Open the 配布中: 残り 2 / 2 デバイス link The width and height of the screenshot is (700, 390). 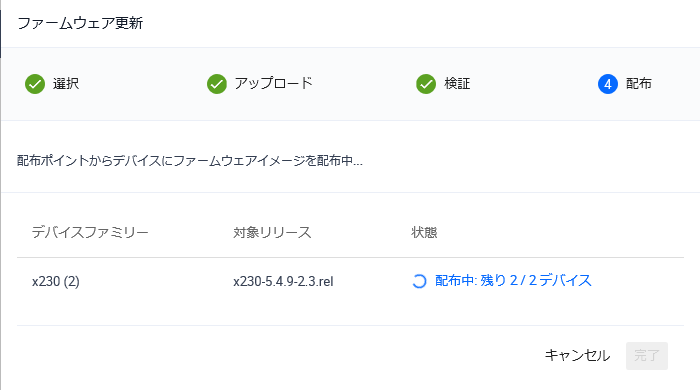coord(513,281)
